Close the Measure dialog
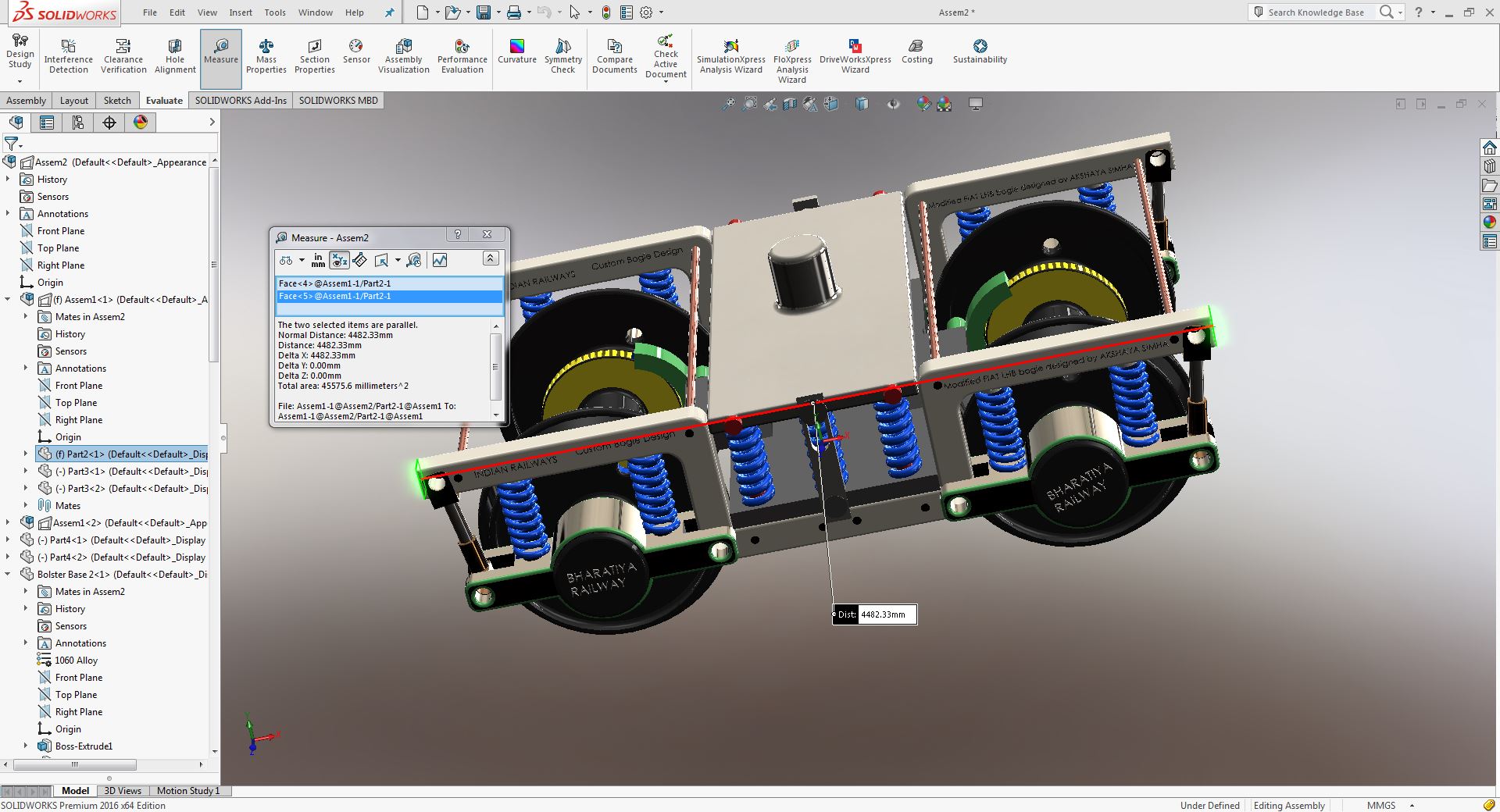This screenshot has height=812, width=1500. [x=487, y=235]
